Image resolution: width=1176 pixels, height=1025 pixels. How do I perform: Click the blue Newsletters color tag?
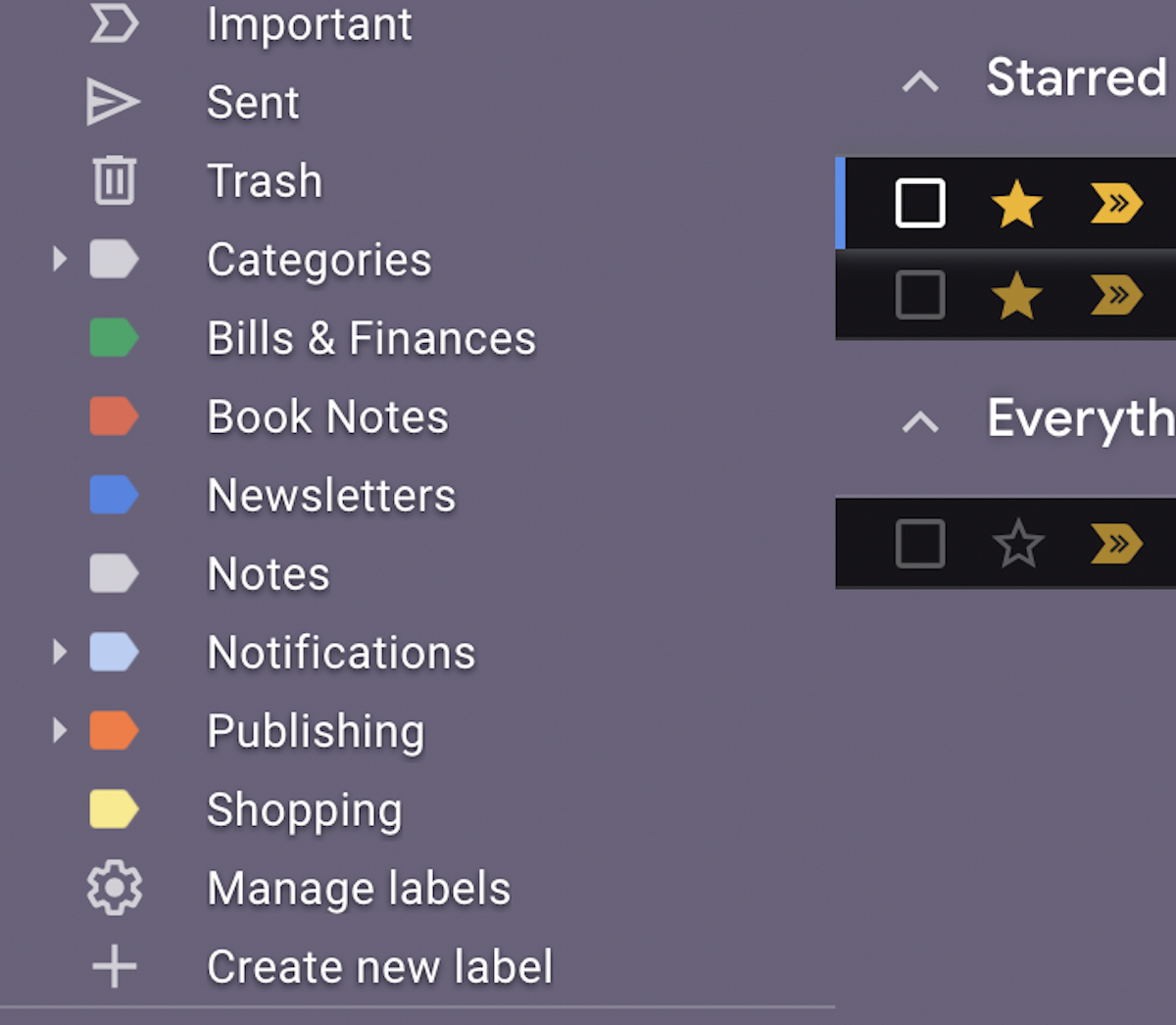coord(114,495)
